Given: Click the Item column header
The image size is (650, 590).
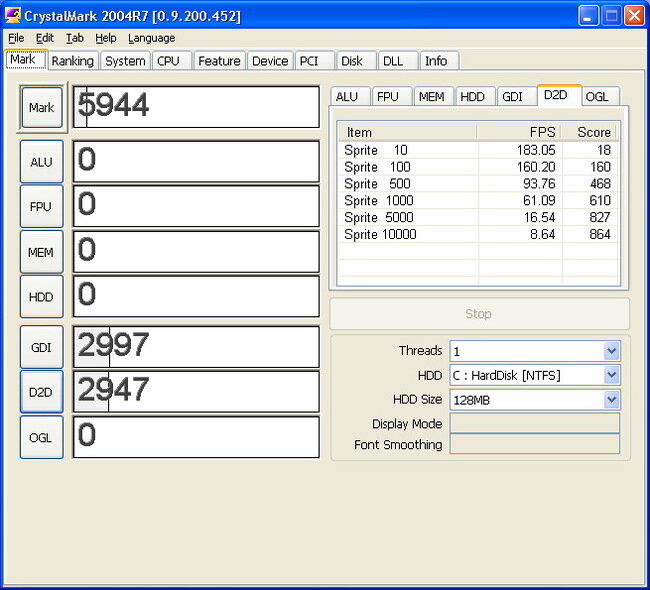Looking at the screenshot, I should pos(407,132).
